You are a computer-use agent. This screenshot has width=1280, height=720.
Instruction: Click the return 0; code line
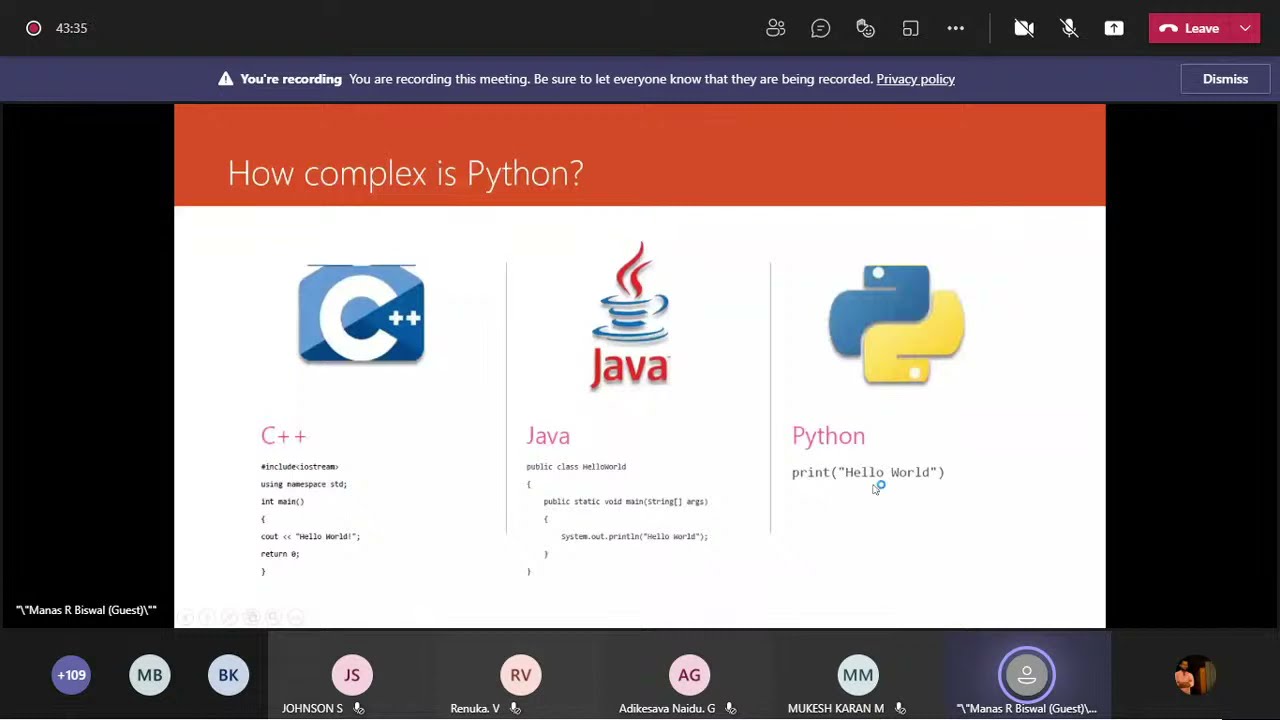[x=280, y=554]
